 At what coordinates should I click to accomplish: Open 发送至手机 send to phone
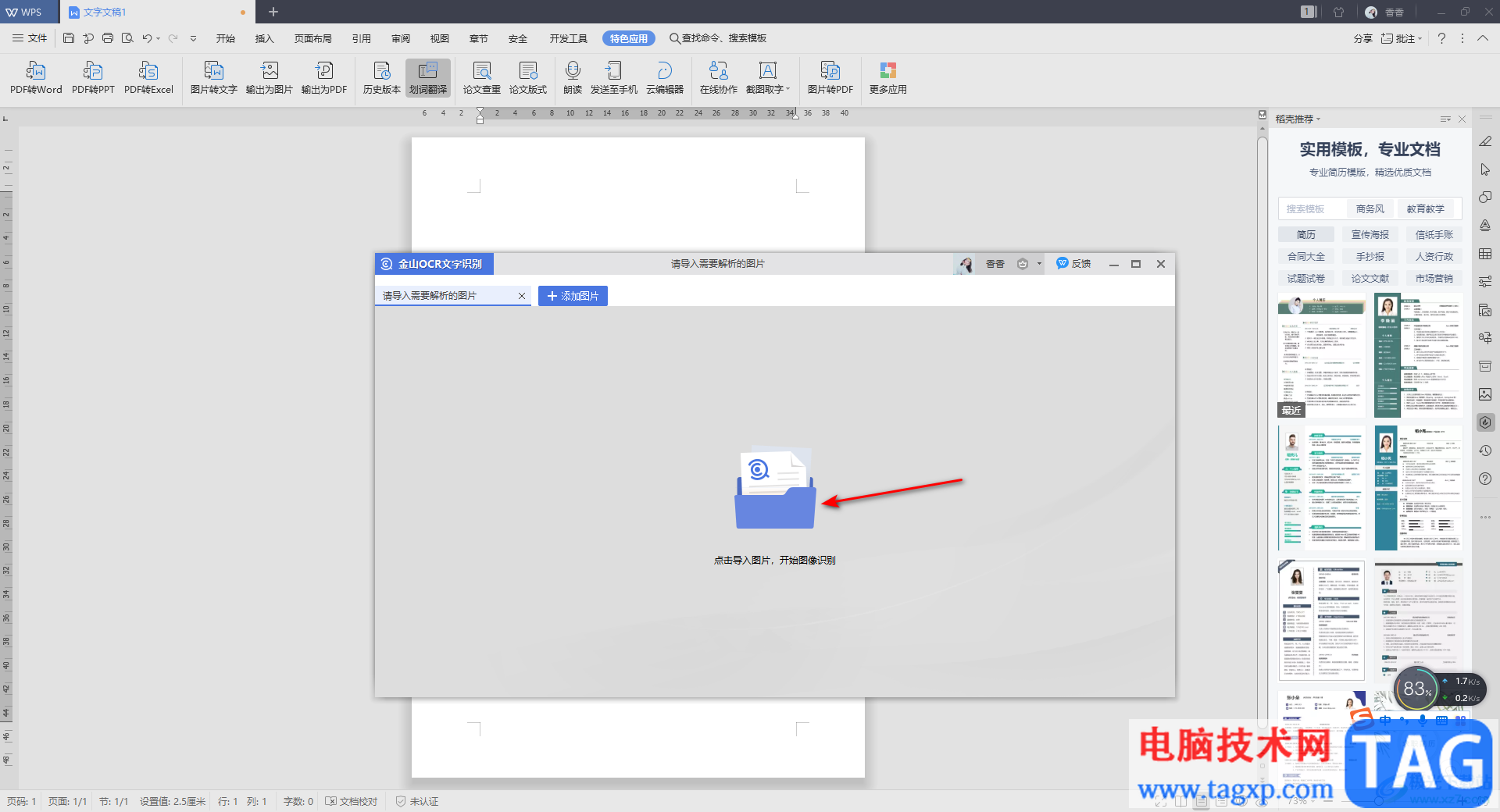point(613,78)
